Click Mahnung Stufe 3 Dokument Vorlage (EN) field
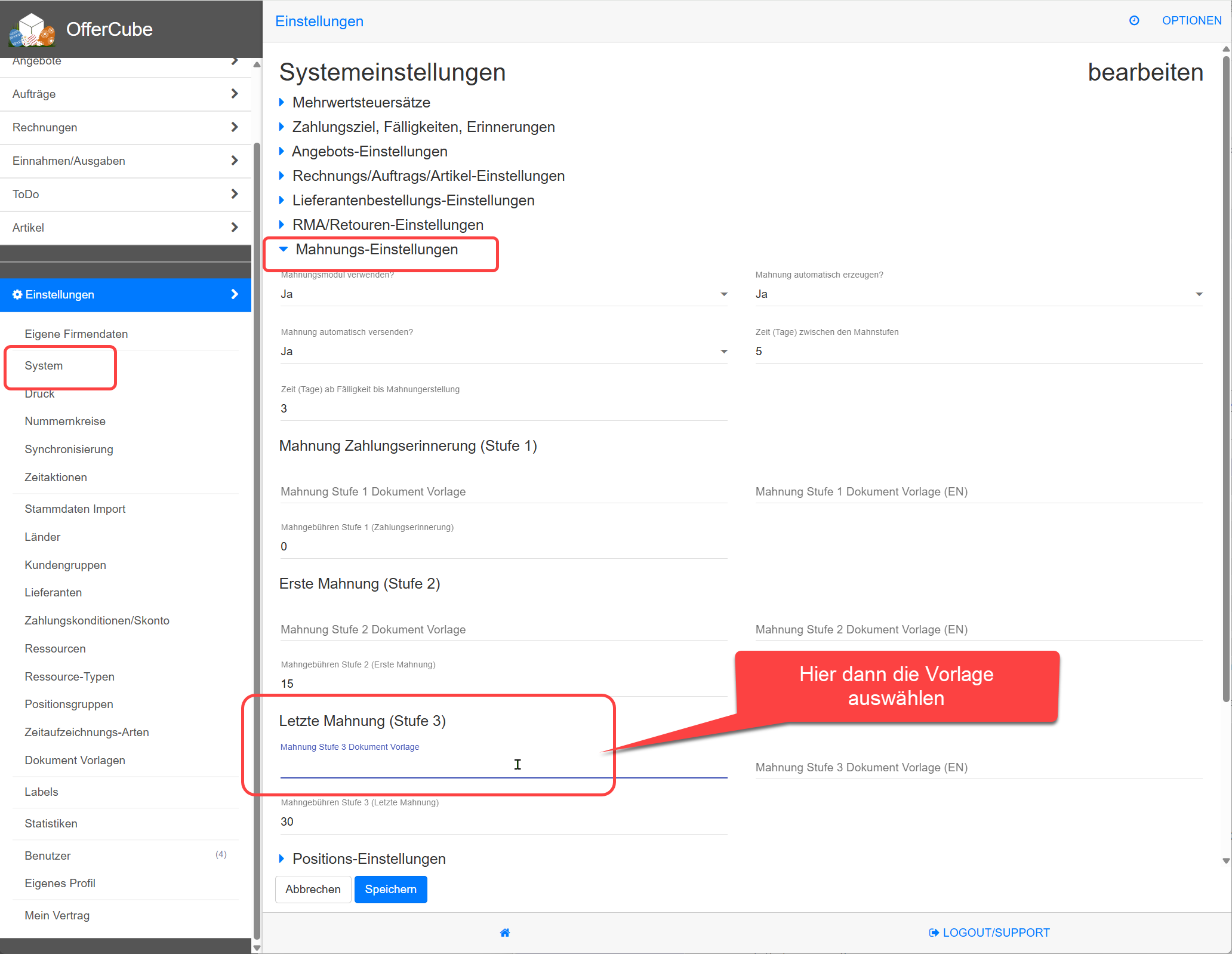1232x954 pixels. pyautogui.click(x=979, y=768)
